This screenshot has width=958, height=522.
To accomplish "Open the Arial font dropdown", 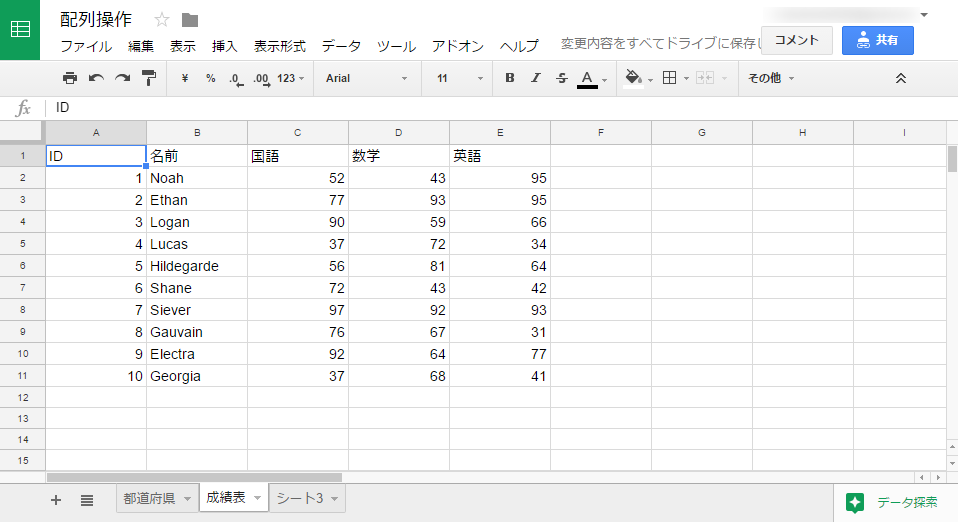I will pyautogui.click(x=366, y=78).
